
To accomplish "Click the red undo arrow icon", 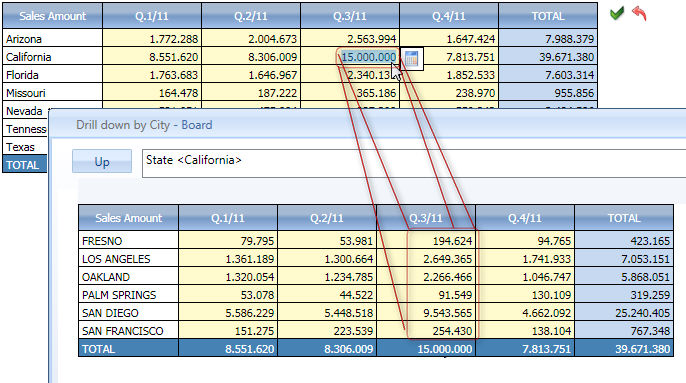I will pos(639,13).
